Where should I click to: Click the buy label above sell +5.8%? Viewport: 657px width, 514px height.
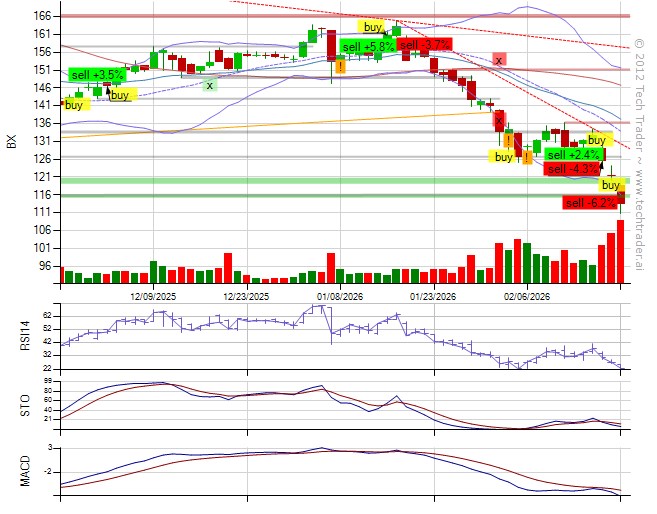coord(372,27)
